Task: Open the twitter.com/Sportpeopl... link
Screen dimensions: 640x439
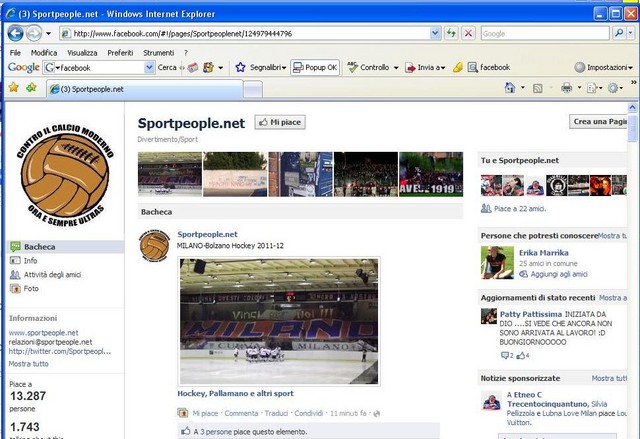Action: (x=60, y=351)
